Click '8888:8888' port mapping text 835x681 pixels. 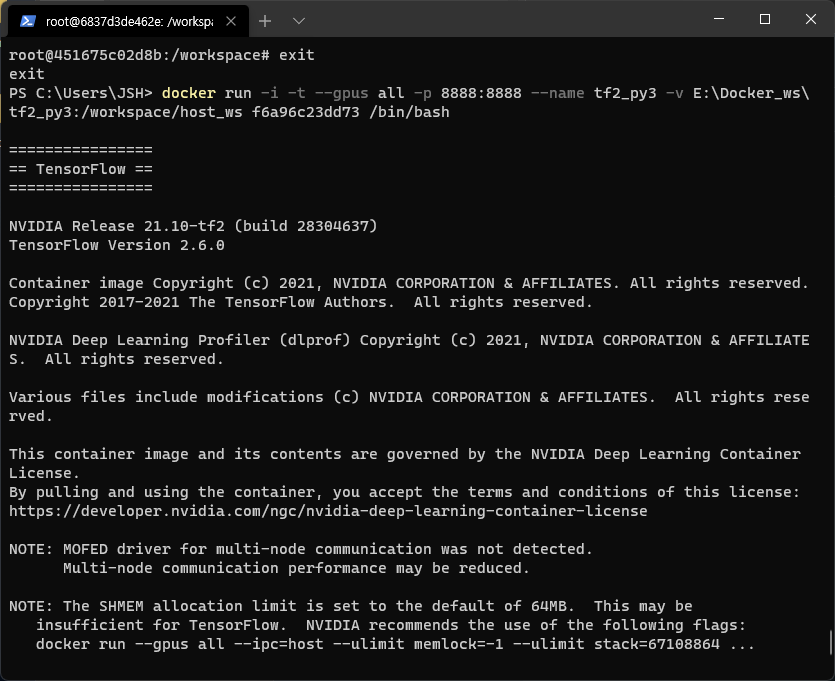pyautogui.click(x=481, y=93)
